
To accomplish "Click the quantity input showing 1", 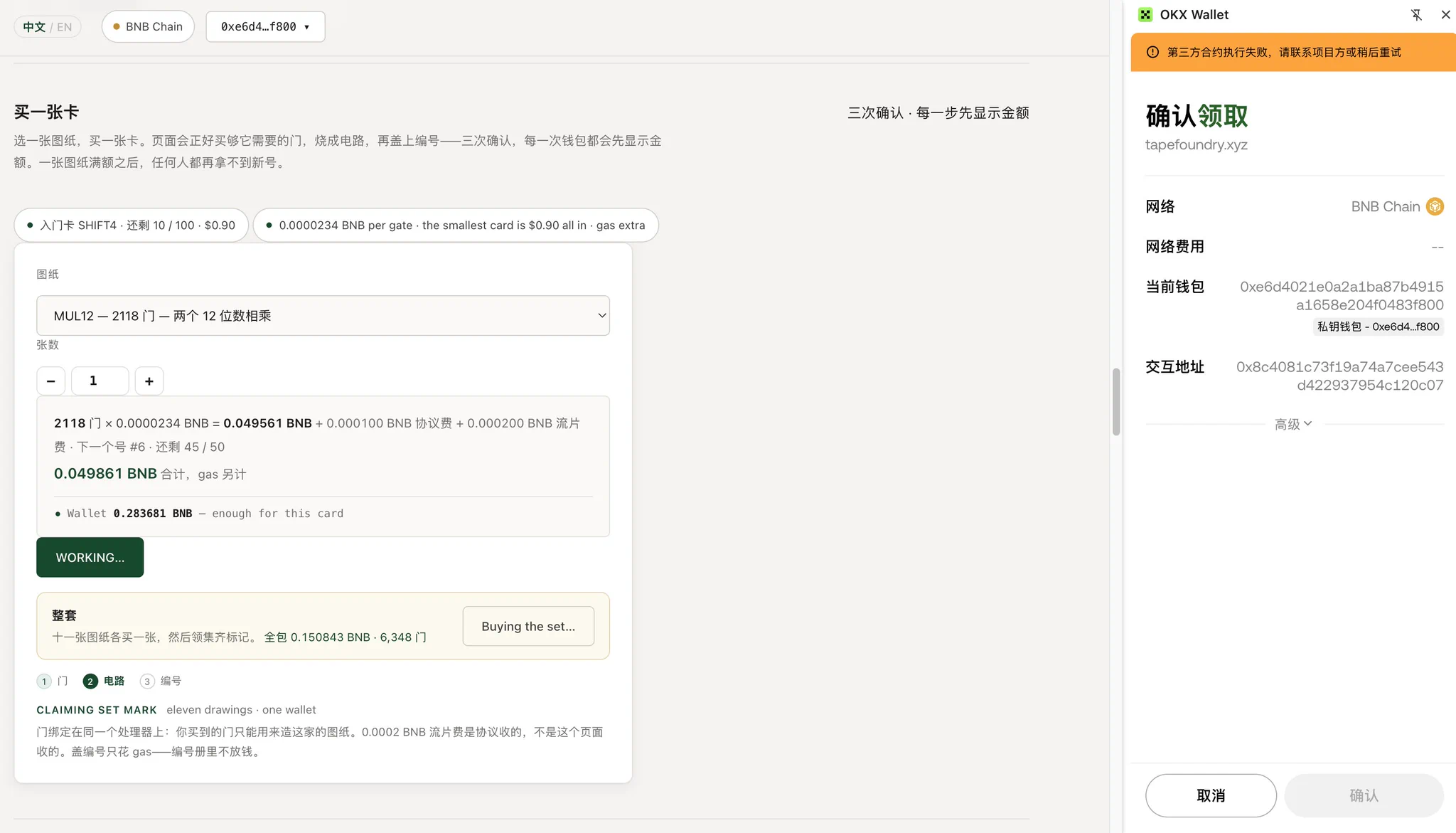I will 100,381.
